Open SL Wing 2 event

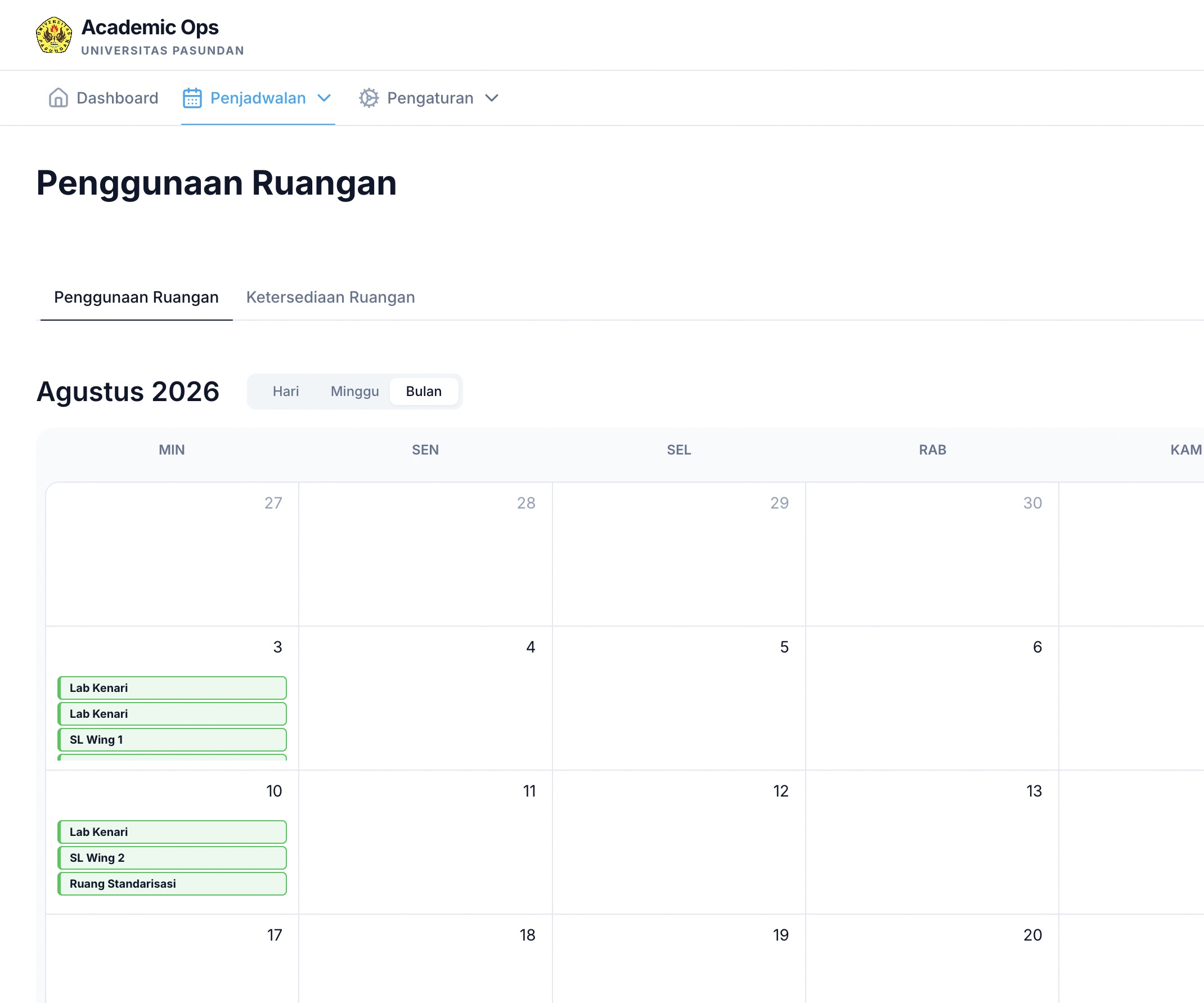[172, 857]
